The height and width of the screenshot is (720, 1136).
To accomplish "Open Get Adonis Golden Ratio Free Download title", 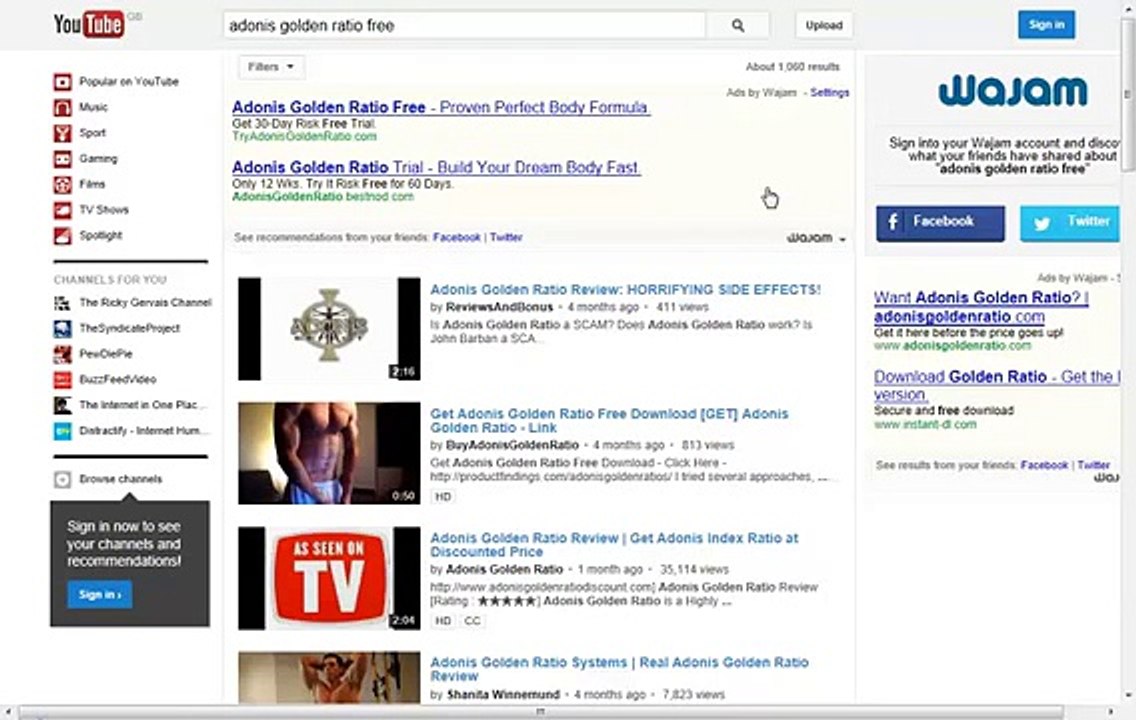I will pyautogui.click(x=609, y=421).
